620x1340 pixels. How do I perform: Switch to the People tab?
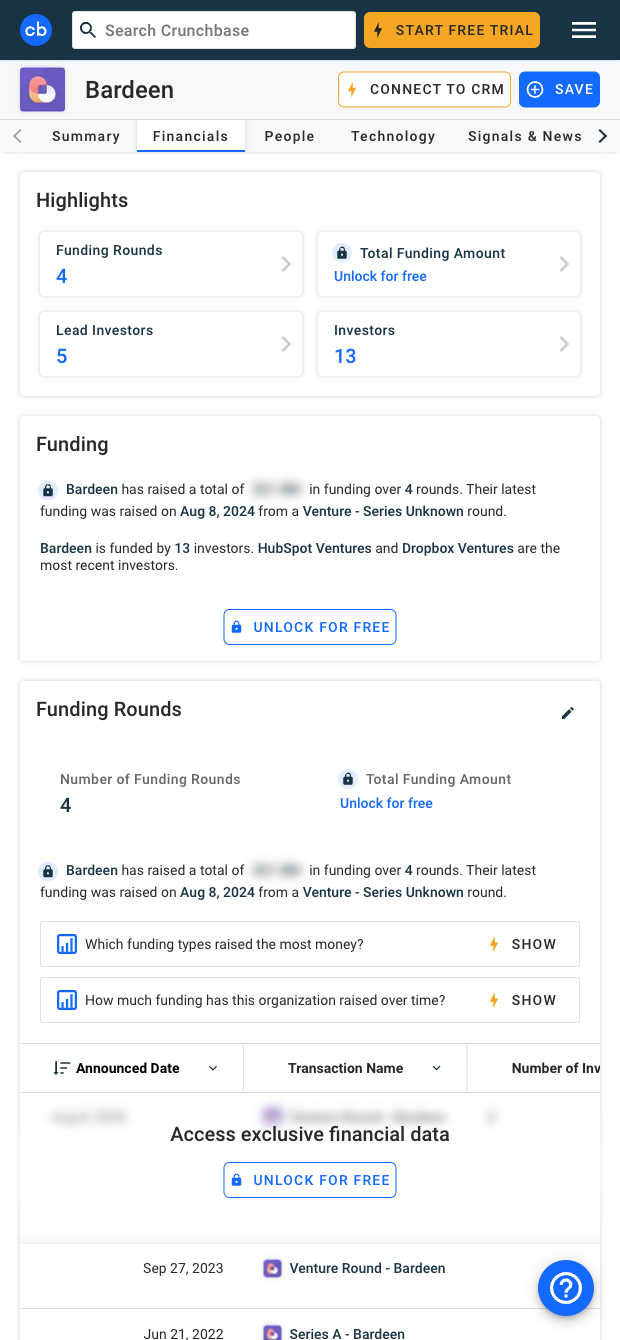tap(289, 136)
